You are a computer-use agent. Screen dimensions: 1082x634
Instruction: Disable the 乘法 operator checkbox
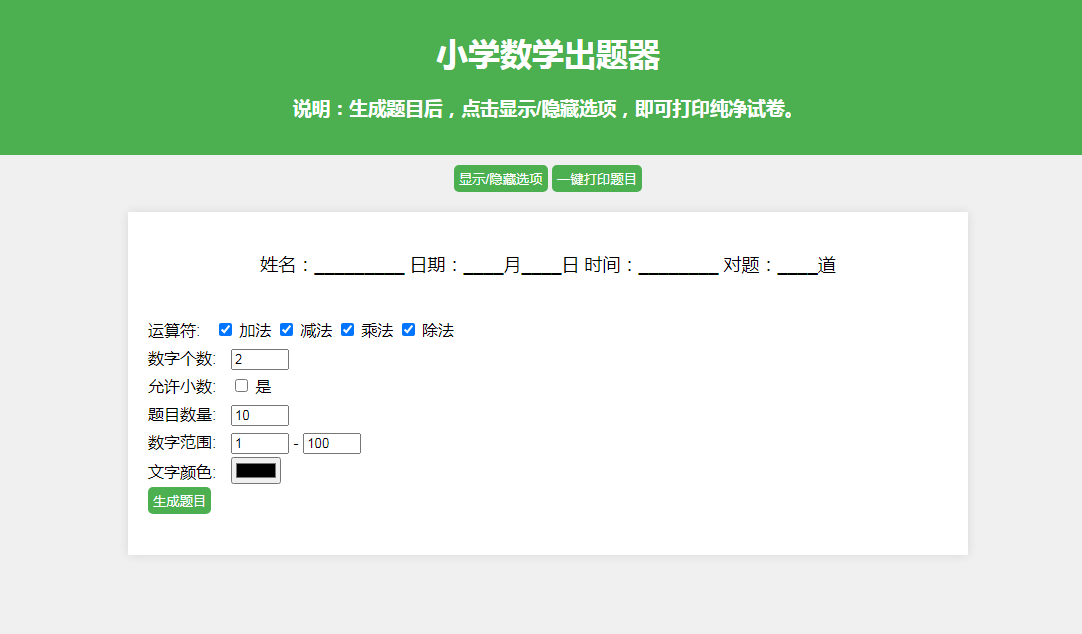[347, 330]
